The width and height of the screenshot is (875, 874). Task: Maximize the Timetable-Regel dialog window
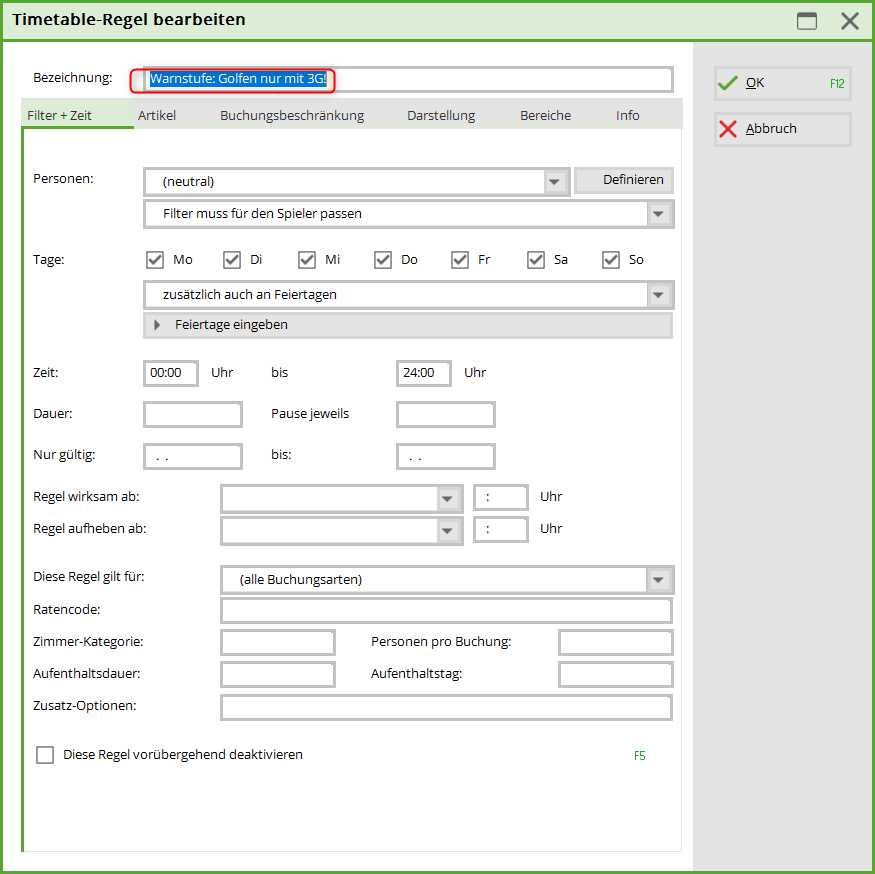coord(806,21)
